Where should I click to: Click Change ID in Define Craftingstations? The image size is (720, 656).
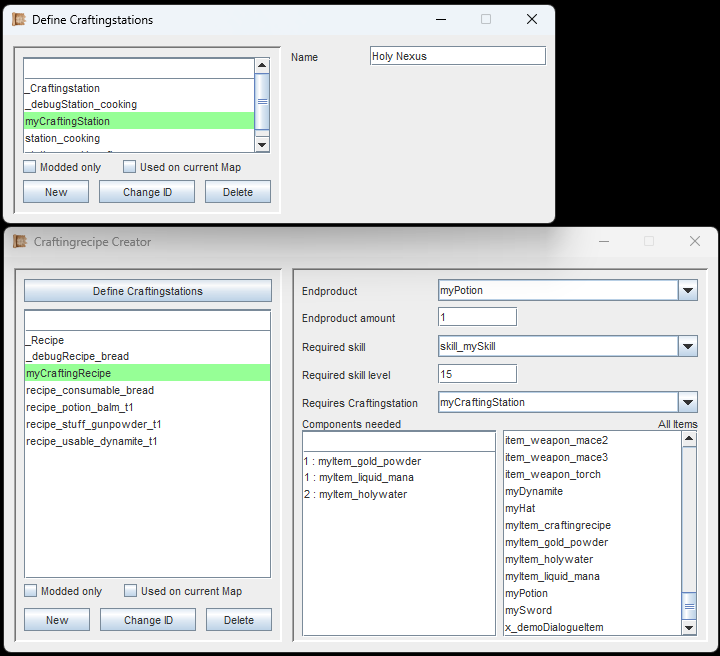[147, 192]
